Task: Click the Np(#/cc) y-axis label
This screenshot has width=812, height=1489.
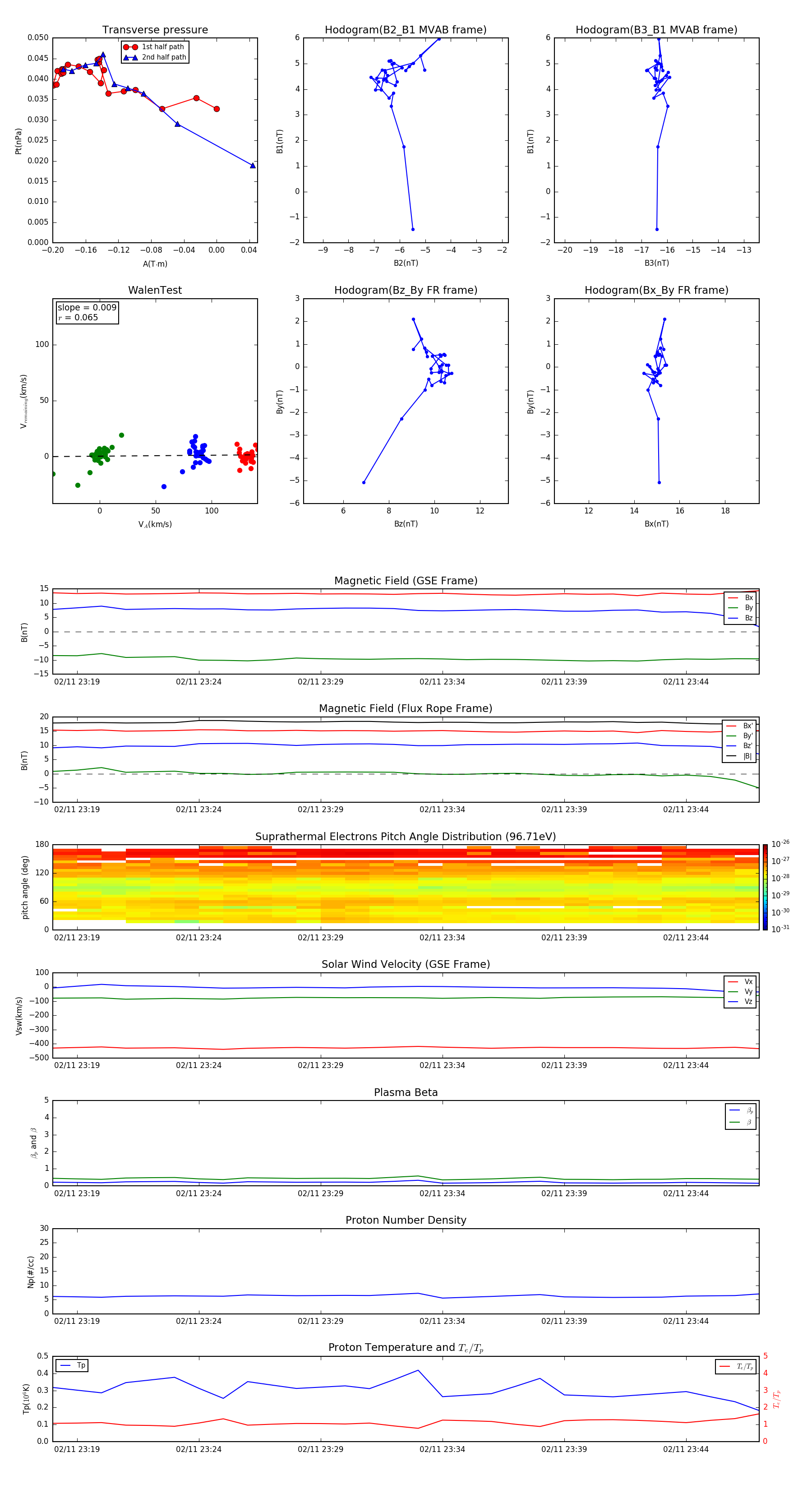Action: (x=31, y=1271)
